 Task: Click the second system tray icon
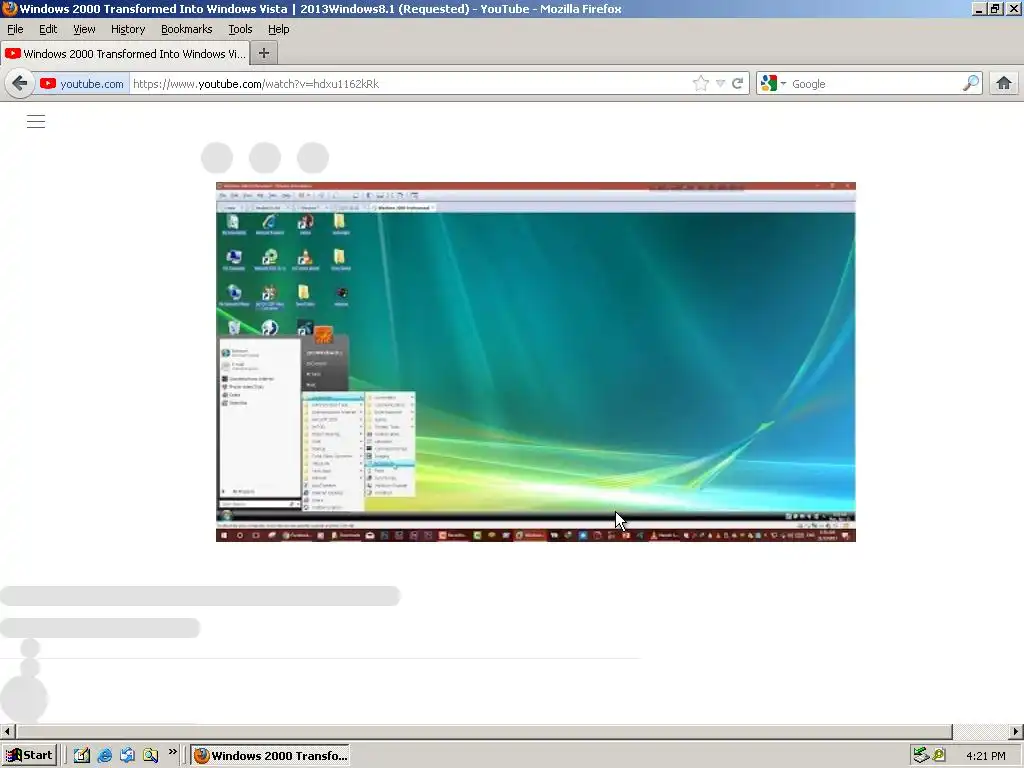click(939, 755)
